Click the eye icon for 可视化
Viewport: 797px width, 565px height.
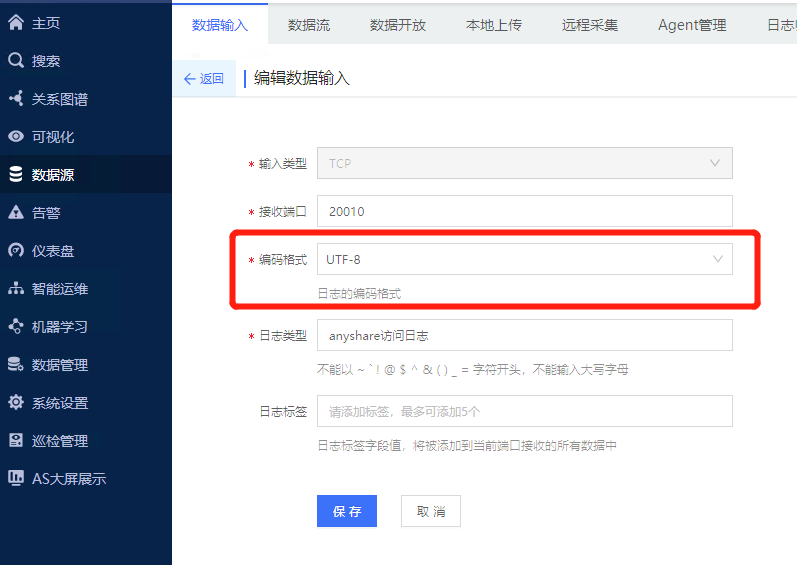click(16, 137)
